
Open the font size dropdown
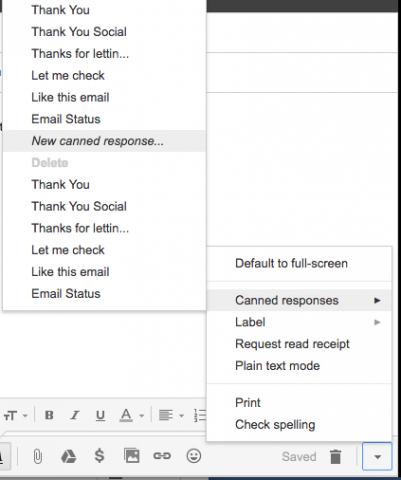pos(15,416)
